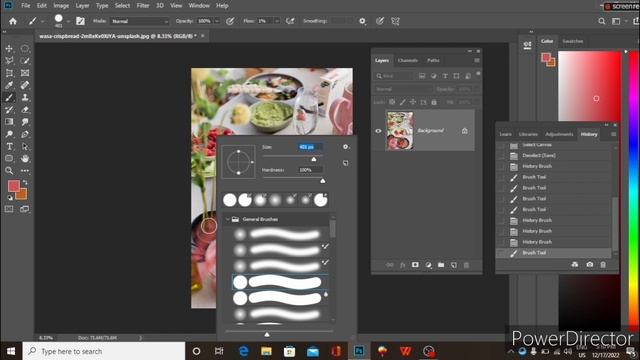Viewport: 640px width, 360px height.
Task: Select the Path Selection tool
Action: pyautogui.click(x=25, y=146)
